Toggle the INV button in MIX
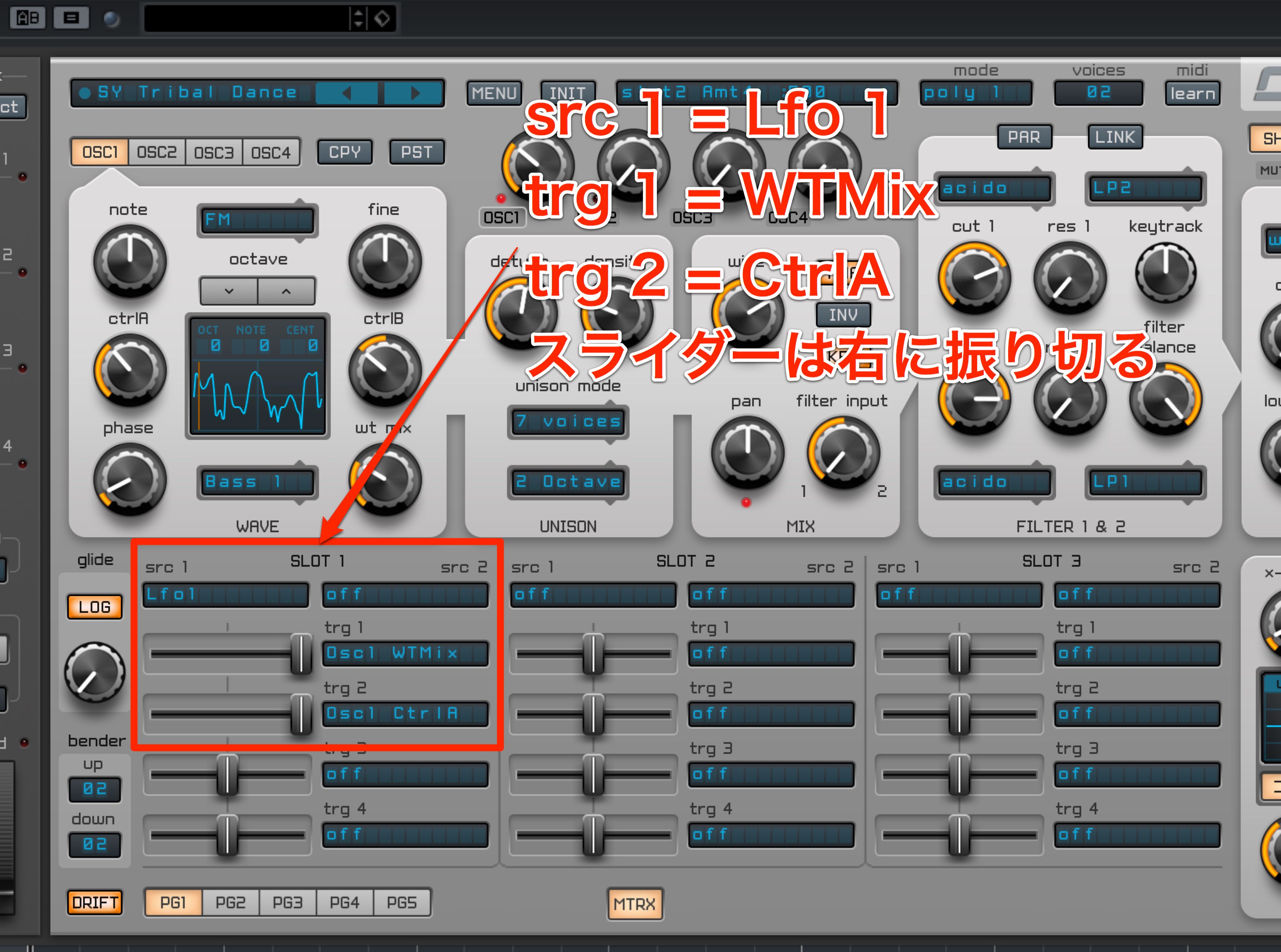 pos(843,315)
